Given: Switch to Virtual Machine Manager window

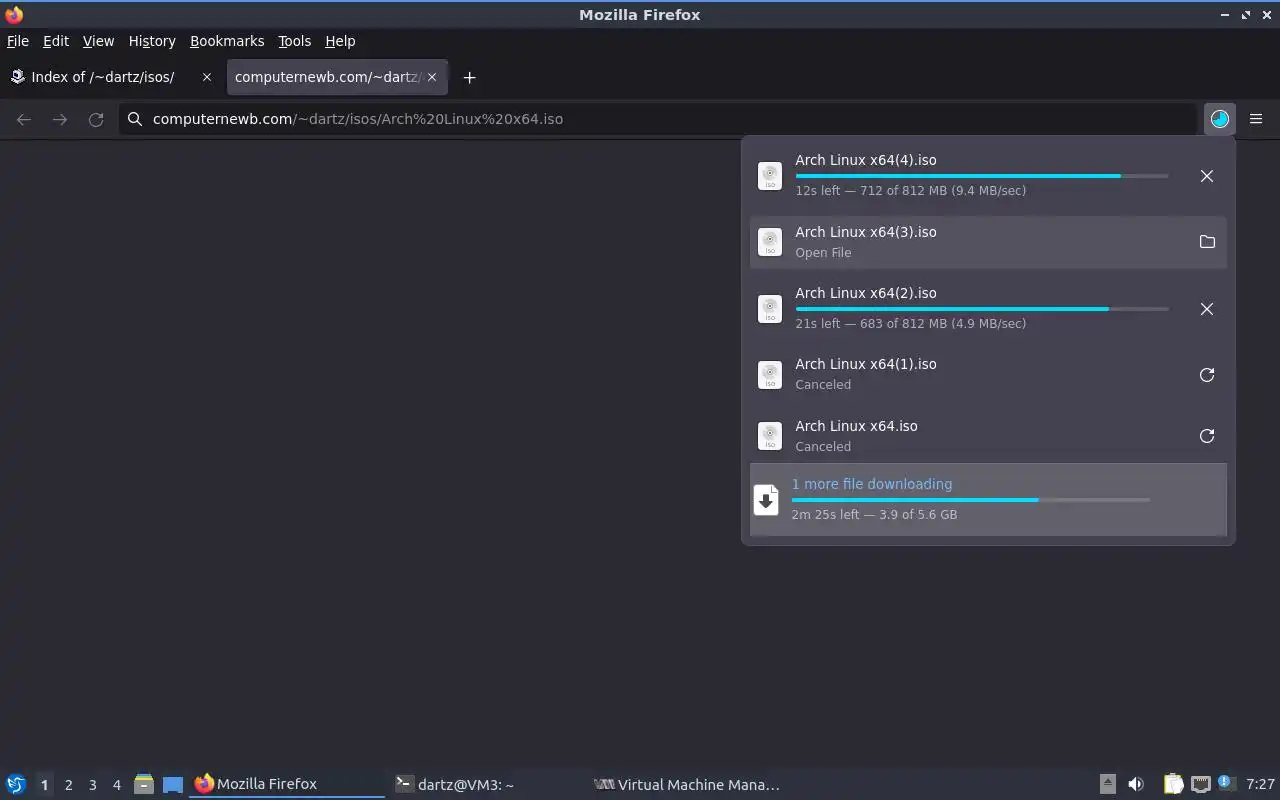Looking at the screenshot, I should click(687, 785).
